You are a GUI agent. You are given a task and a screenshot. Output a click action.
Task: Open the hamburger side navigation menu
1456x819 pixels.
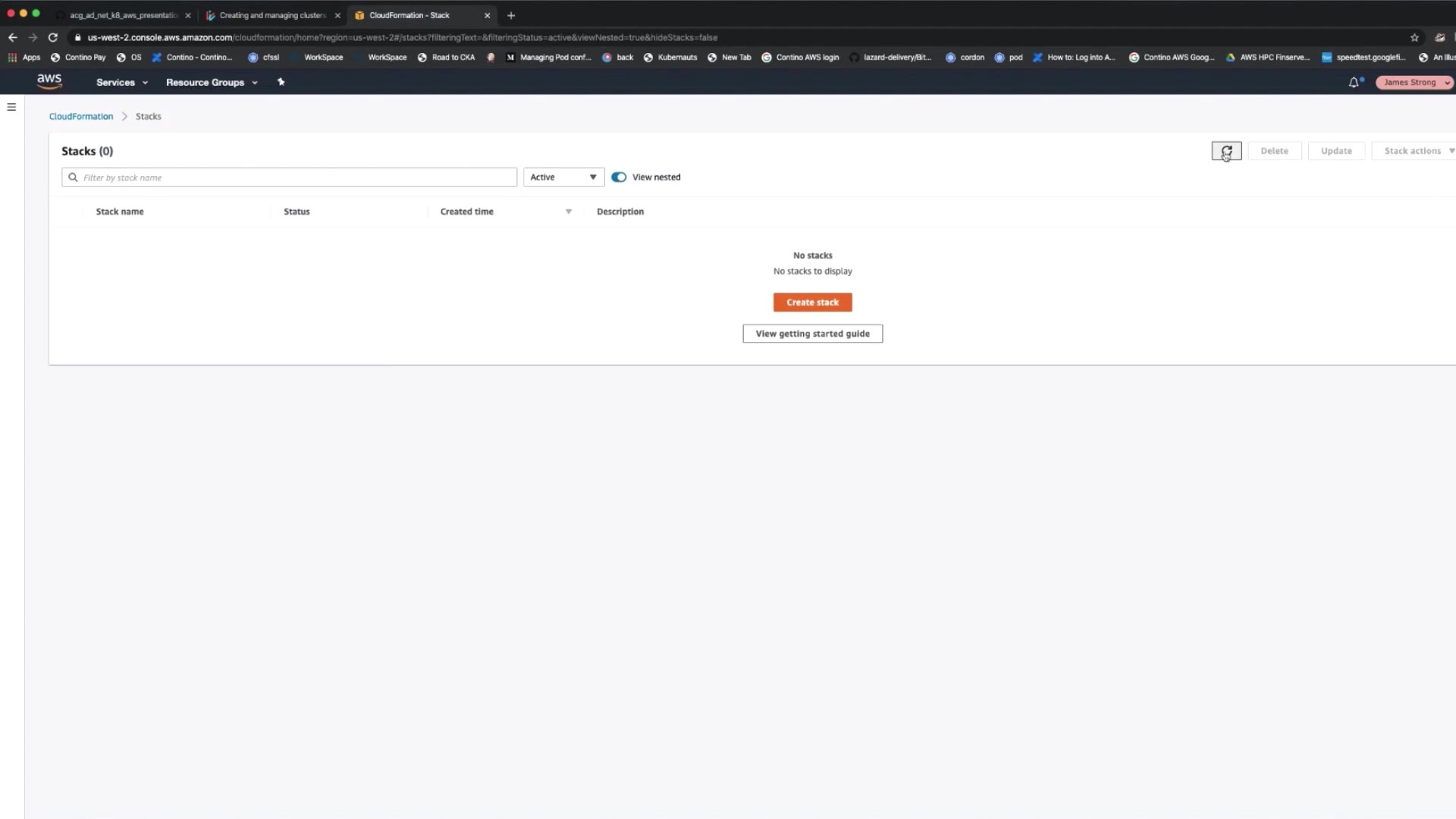[x=11, y=107]
